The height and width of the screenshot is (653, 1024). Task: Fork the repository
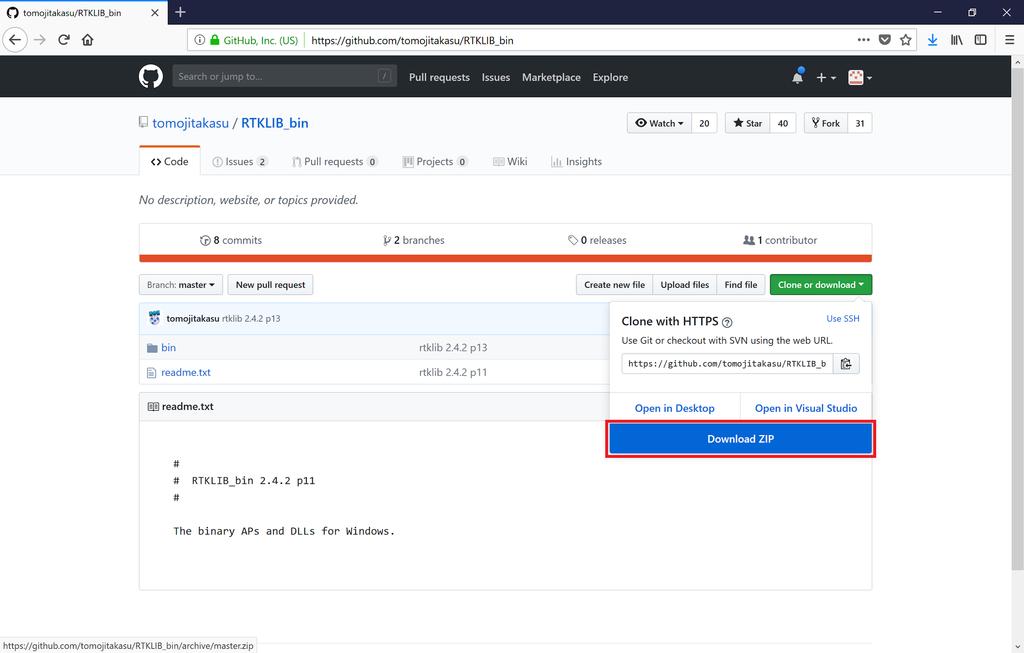pos(826,123)
